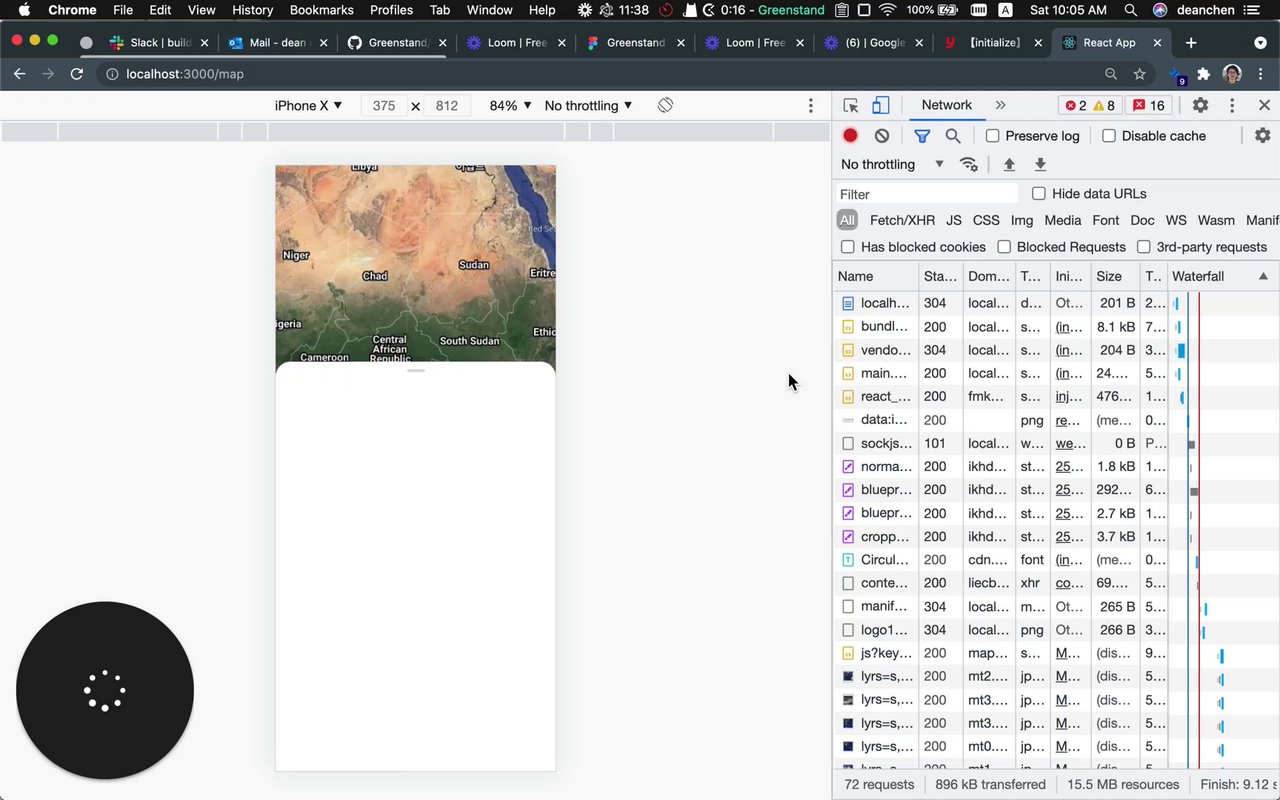Select the Network DevTools tab
The height and width of the screenshot is (800, 1280).
coord(946,105)
